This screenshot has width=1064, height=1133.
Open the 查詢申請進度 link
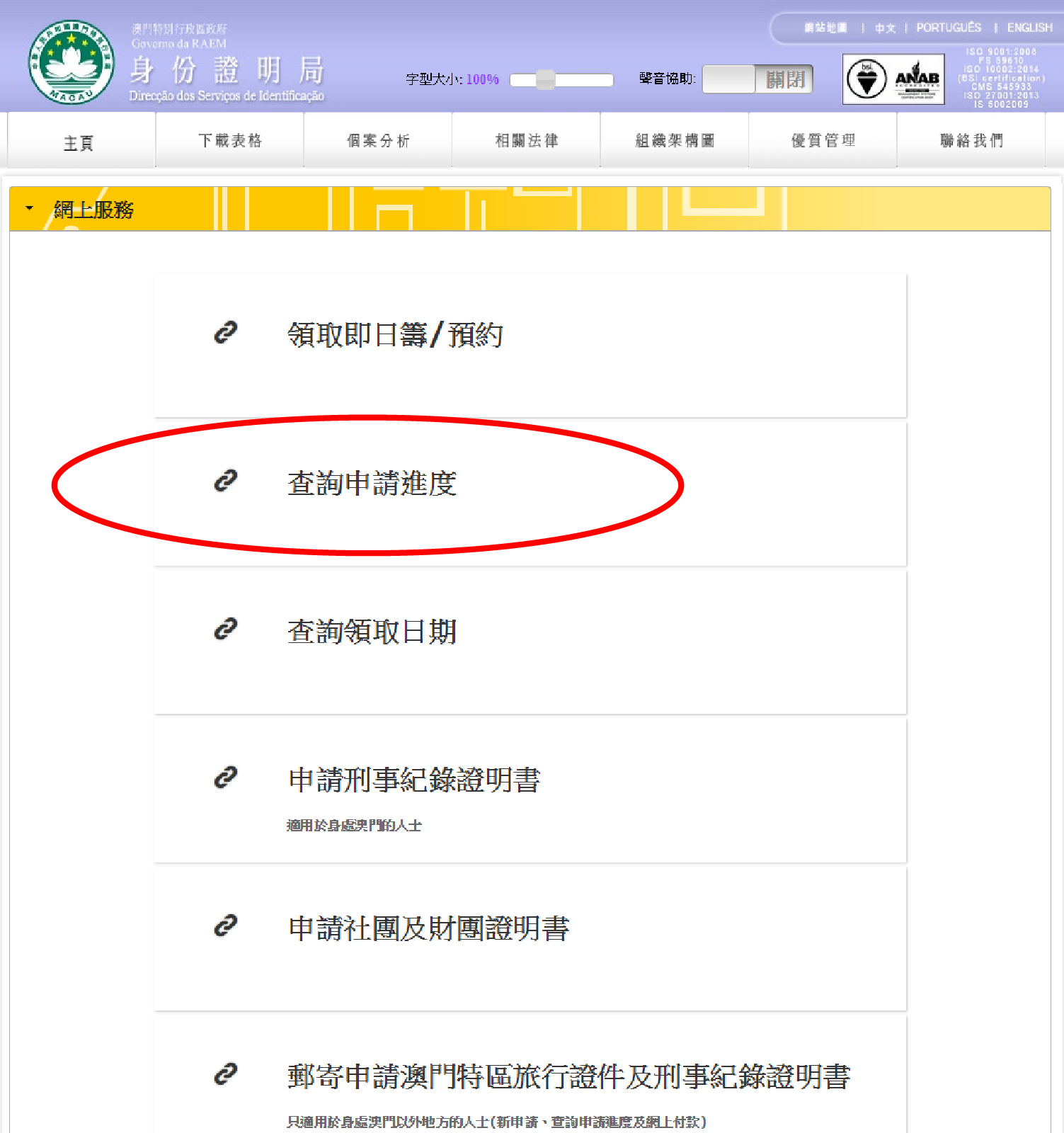click(372, 484)
